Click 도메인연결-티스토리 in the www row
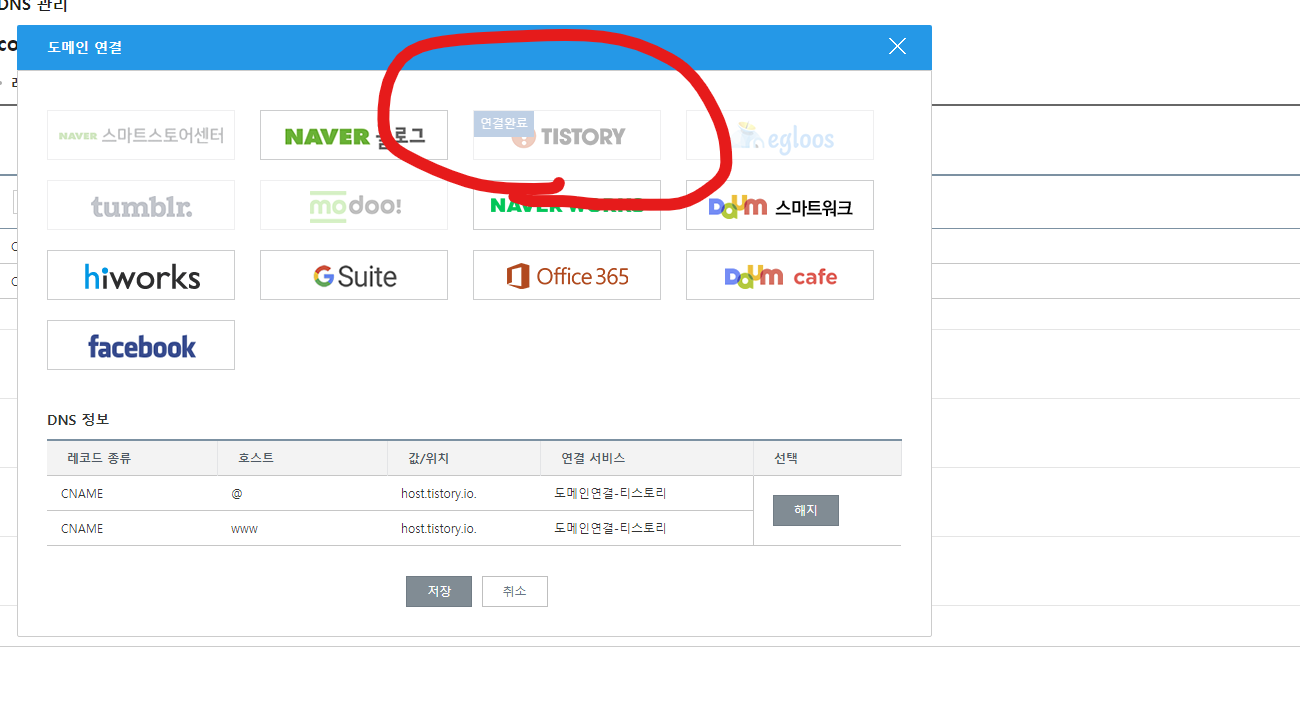Viewport: 1300px width, 710px height. click(610, 528)
